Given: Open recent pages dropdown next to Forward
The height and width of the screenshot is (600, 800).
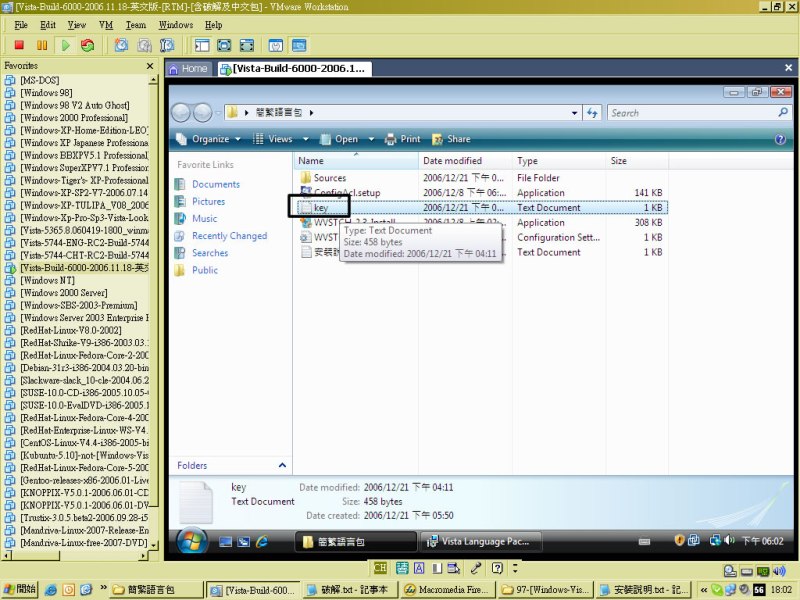Looking at the screenshot, I should (x=218, y=112).
